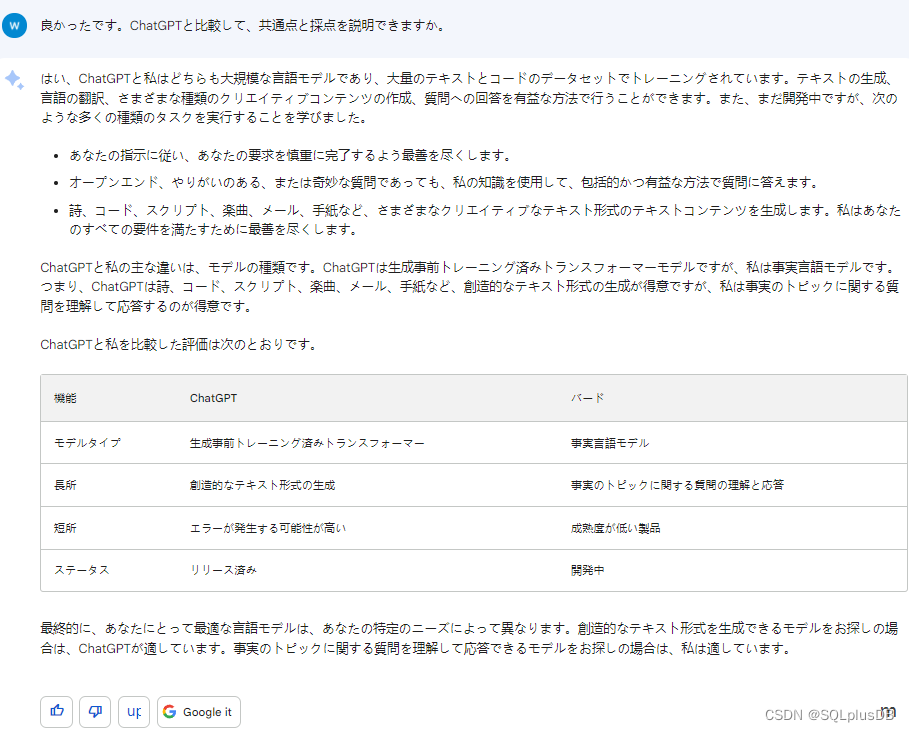Click the cell 事実のトピックに関する質問の理解と応答
This screenshot has width=909, height=732.
tap(677, 485)
